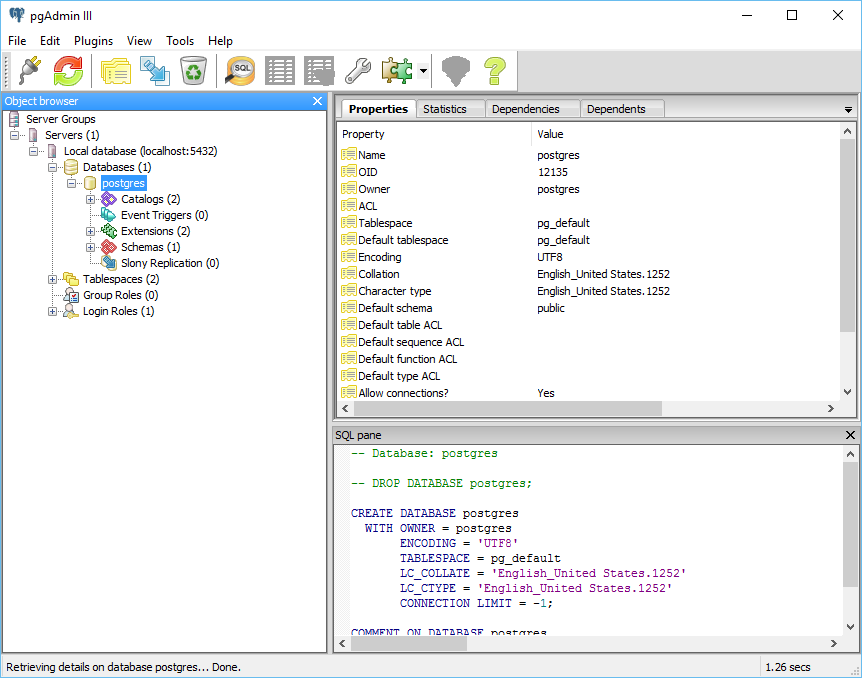This screenshot has width=862, height=678.
Task: Click the Create new object icon
Action: pyautogui.click(x=154, y=70)
